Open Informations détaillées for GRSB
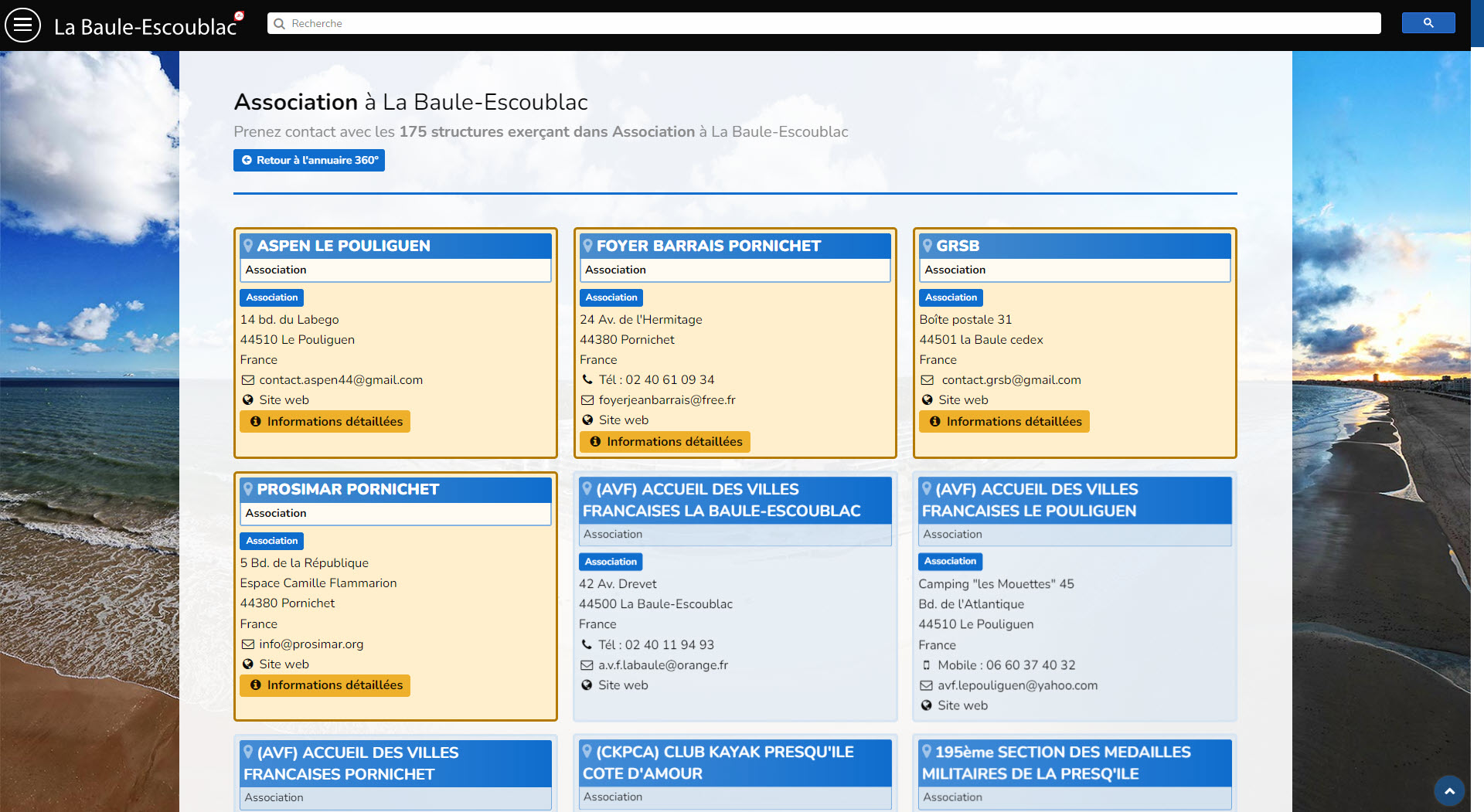The image size is (1484, 812). click(1005, 422)
